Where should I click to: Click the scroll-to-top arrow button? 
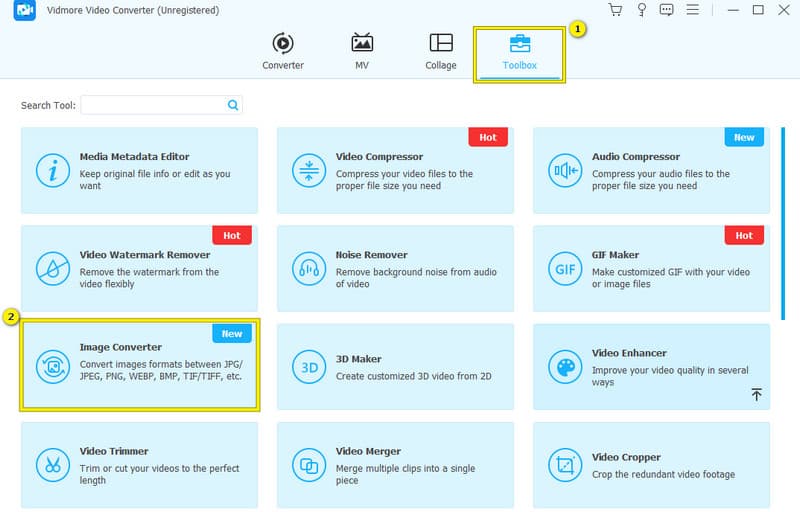(756, 395)
